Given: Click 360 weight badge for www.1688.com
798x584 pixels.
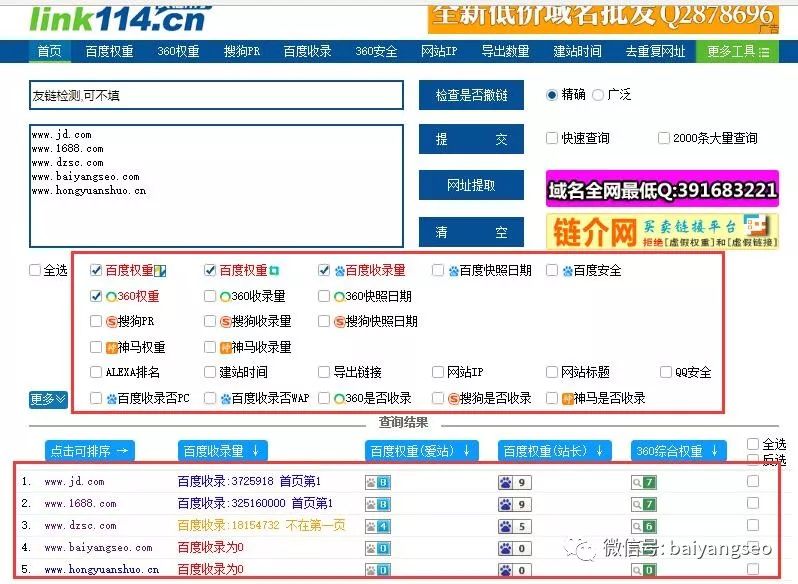Looking at the screenshot, I should tap(644, 504).
